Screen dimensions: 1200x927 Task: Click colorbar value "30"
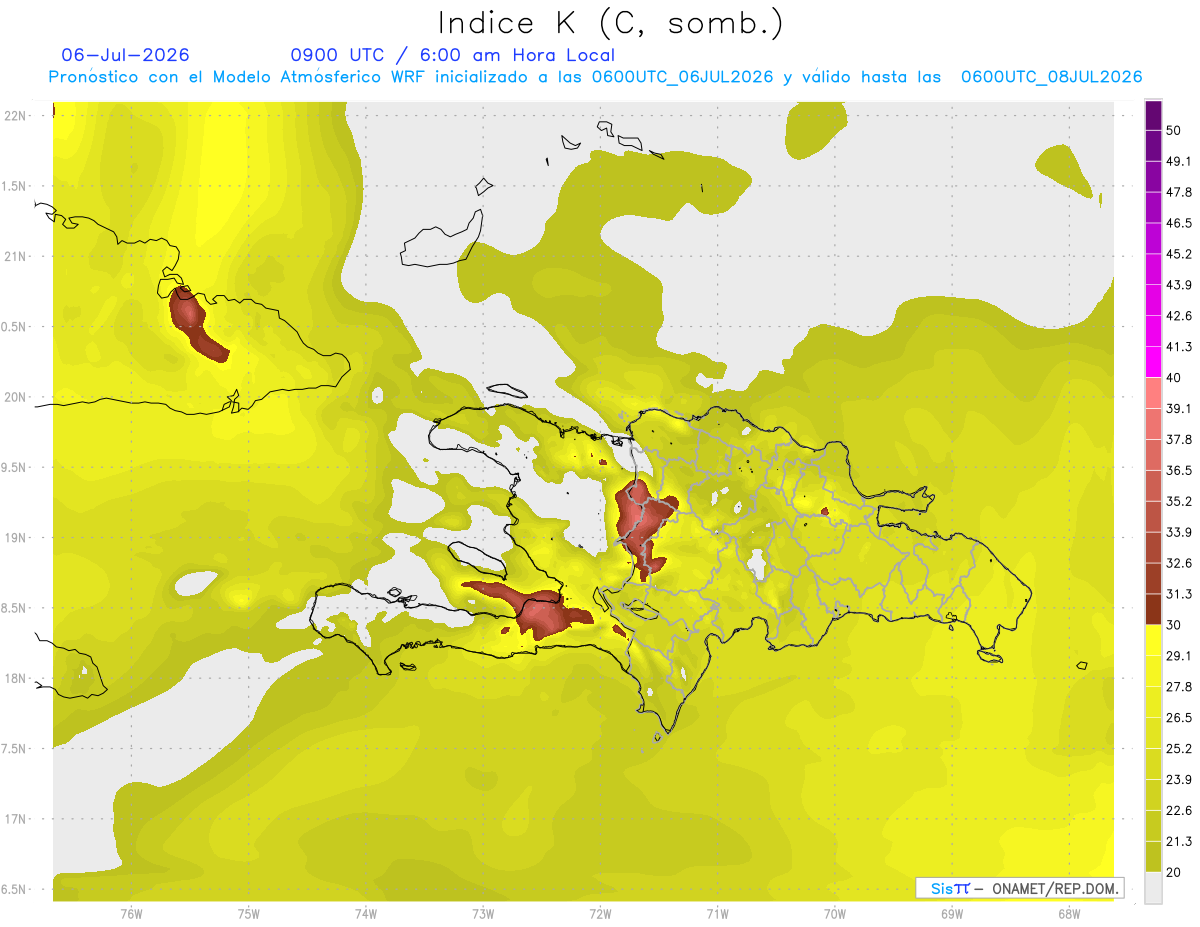(1174, 625)
